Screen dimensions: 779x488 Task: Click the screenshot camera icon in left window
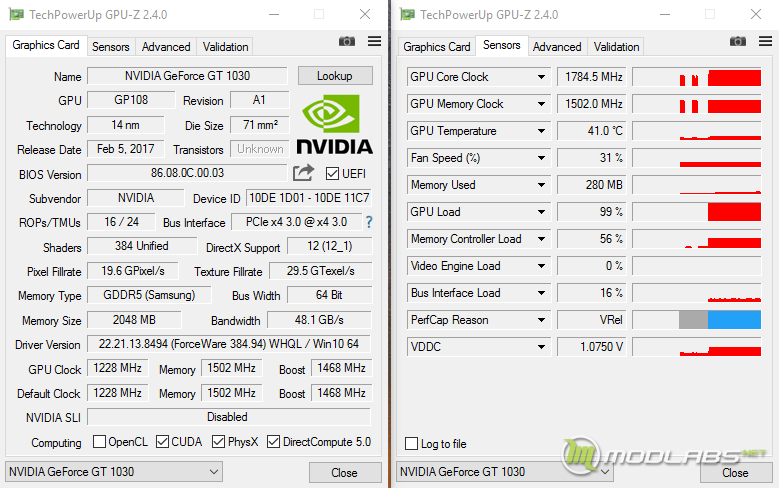click(x=347, y=41)
